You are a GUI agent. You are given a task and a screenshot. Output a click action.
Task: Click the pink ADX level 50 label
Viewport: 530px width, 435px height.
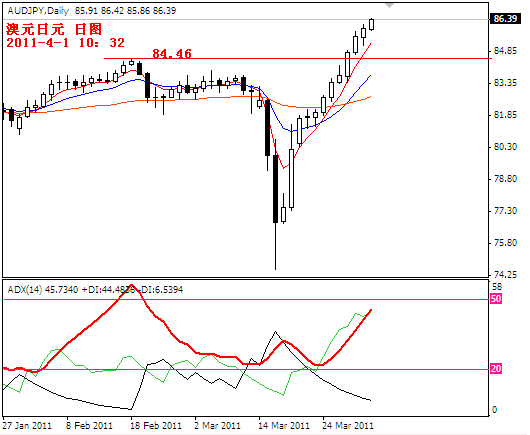pos(496,299)
